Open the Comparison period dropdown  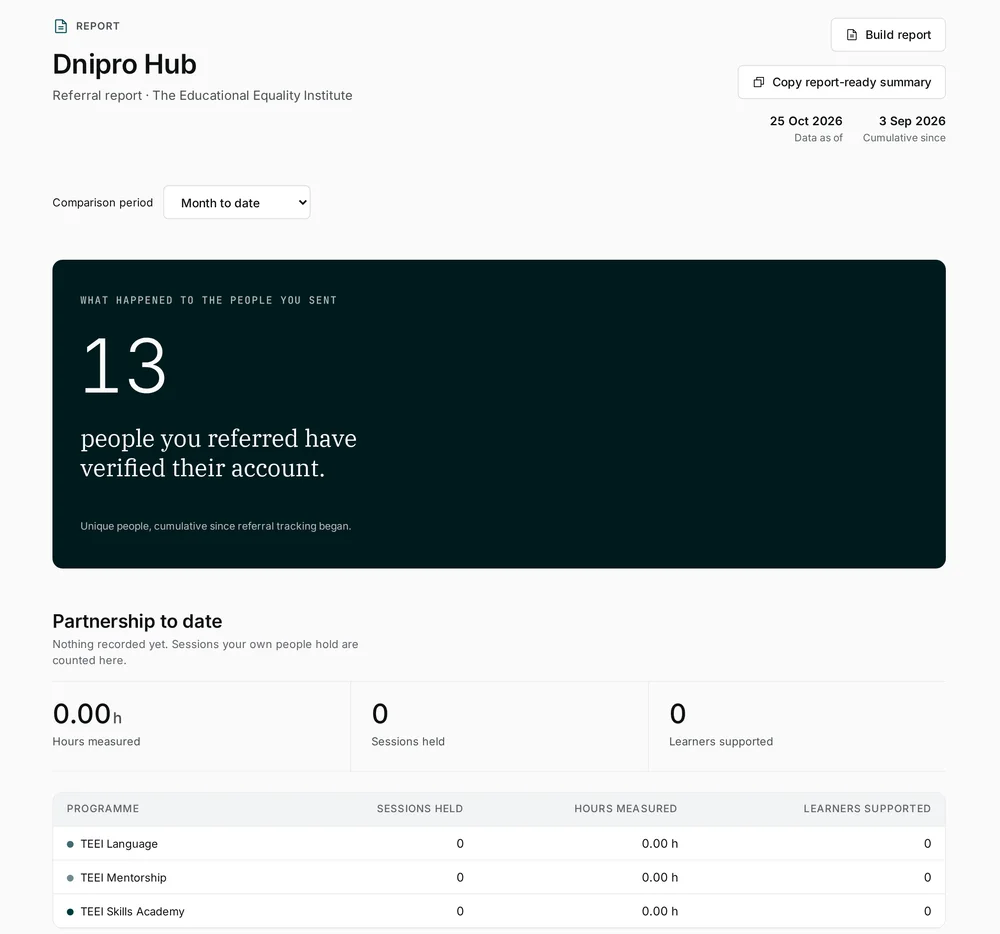pyautogui.click(x=237, y=203)
